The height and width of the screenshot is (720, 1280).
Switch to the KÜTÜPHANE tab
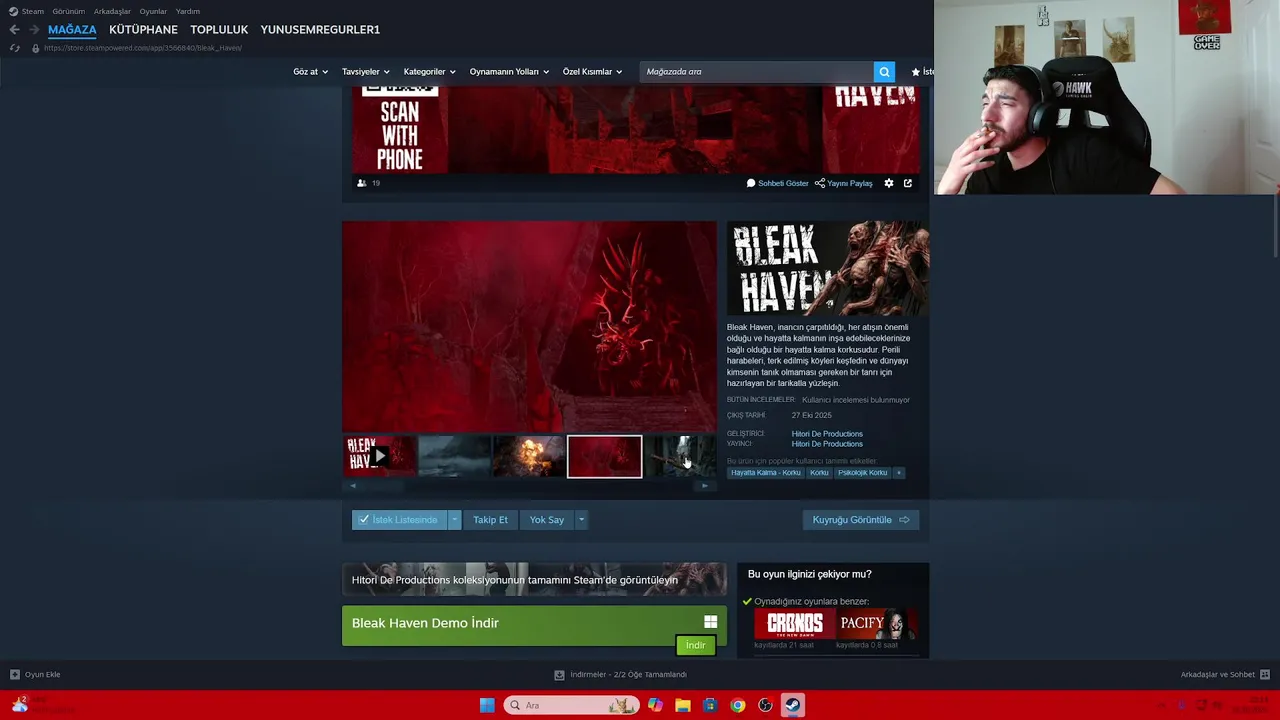coord(143,30)
